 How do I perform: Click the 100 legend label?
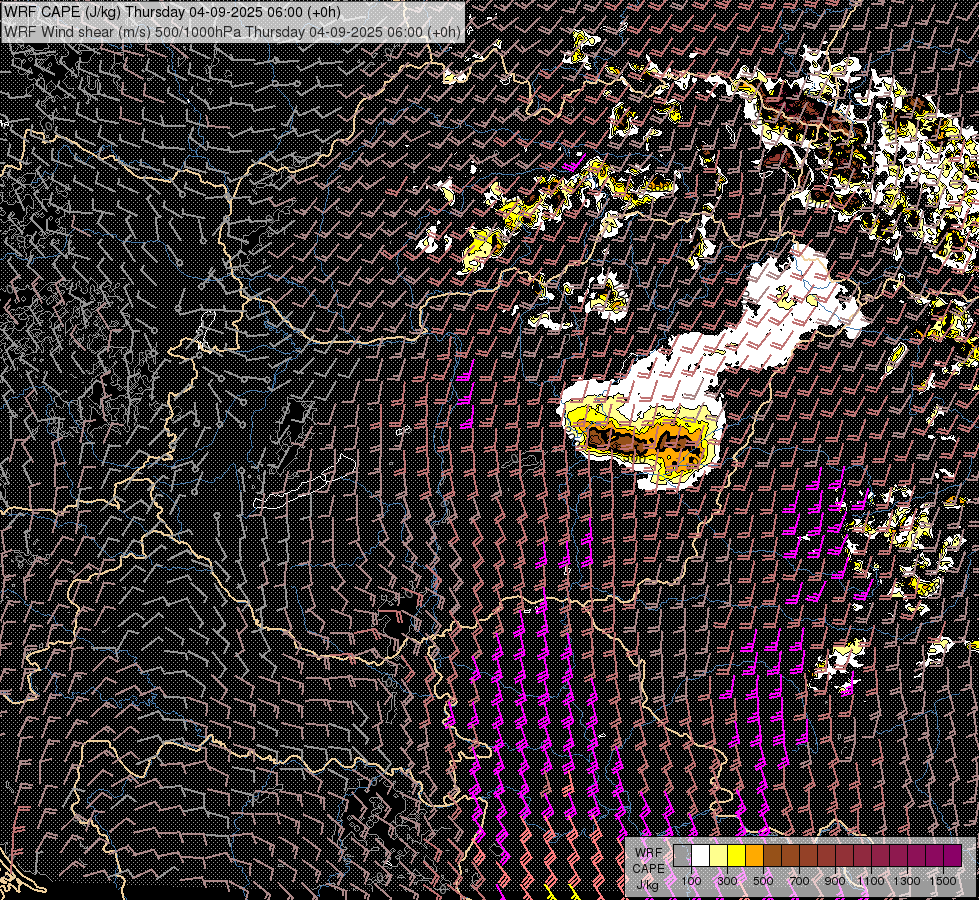(x=691, y=881)
